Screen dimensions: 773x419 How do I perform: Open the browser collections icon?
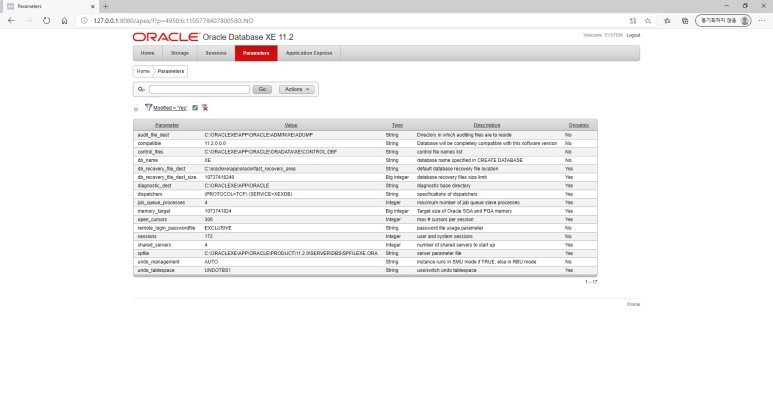pos(685,21)
